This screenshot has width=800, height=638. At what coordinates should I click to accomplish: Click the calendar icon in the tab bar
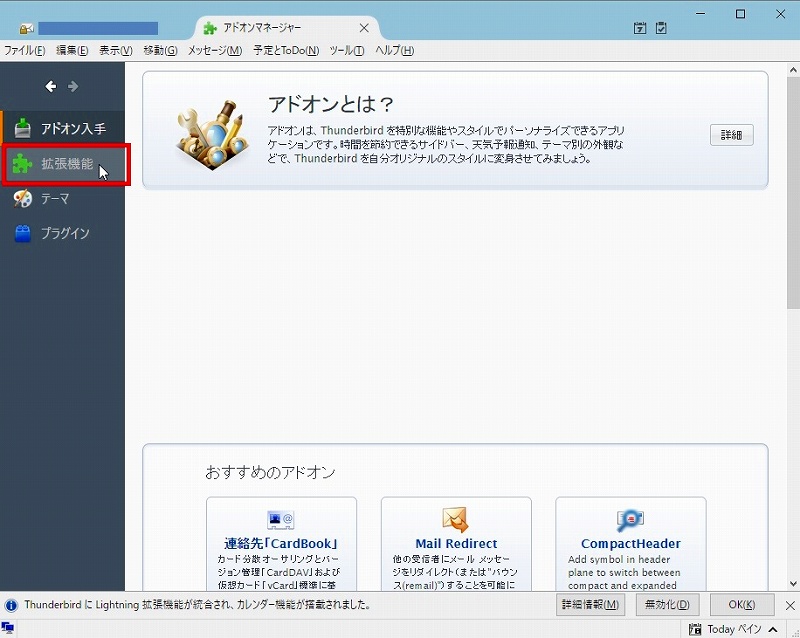(640, 29)
